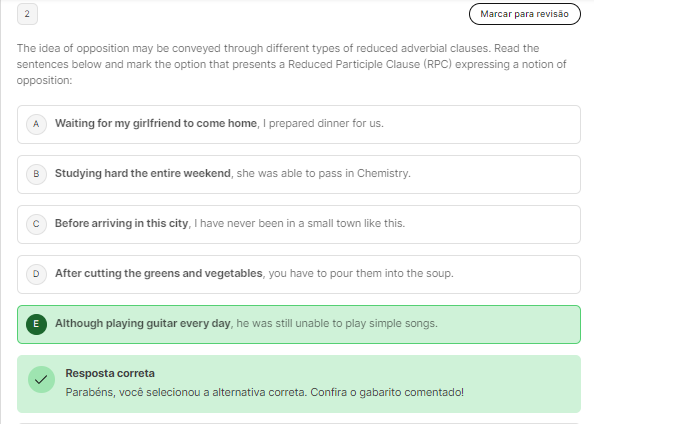Click "Confira o gabarito comentado!" text
The image size is (695, 424).
[397, 392]
